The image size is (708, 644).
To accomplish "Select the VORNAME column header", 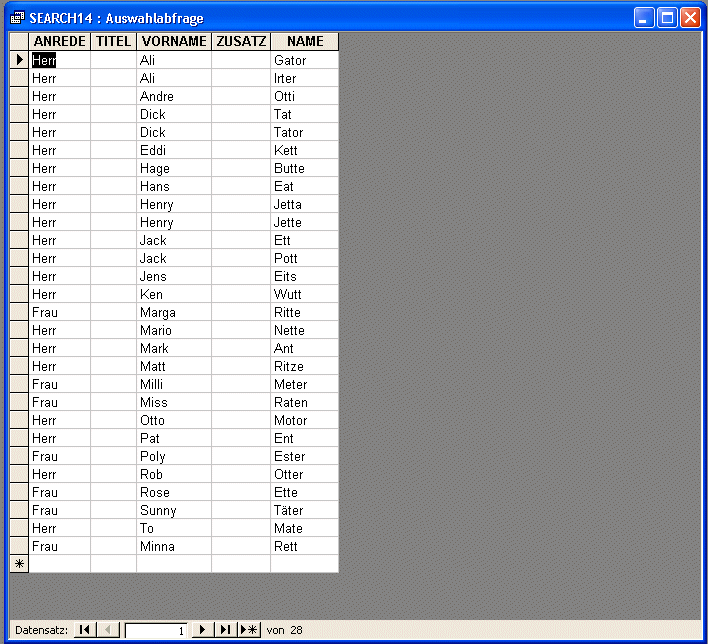I will [174, 41].
